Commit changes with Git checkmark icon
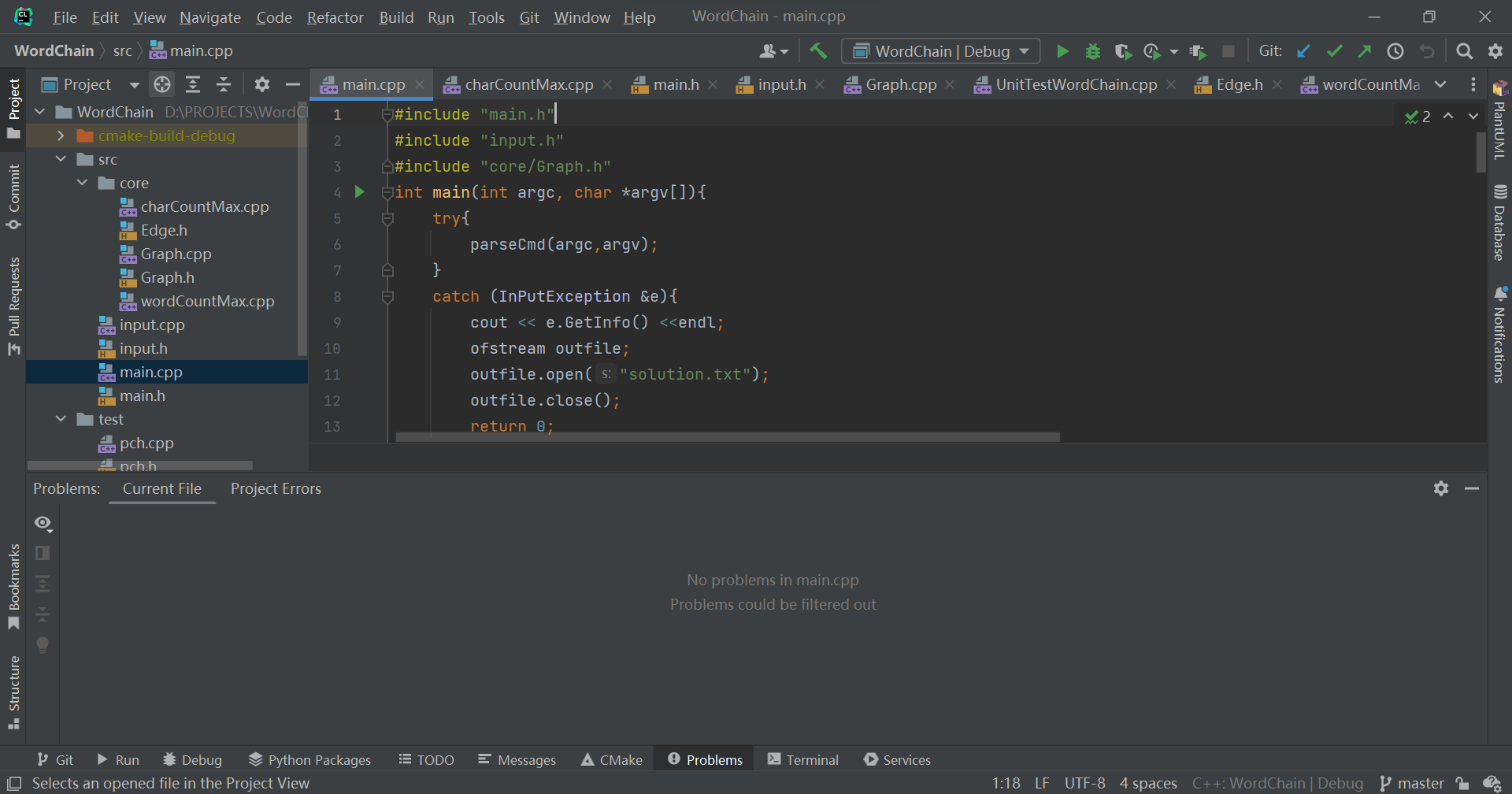Screen dimensions: 1512x794 [1334, 51]
